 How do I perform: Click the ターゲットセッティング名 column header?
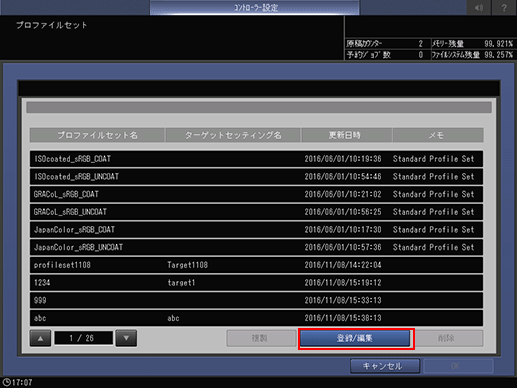[x=233, y=135]
